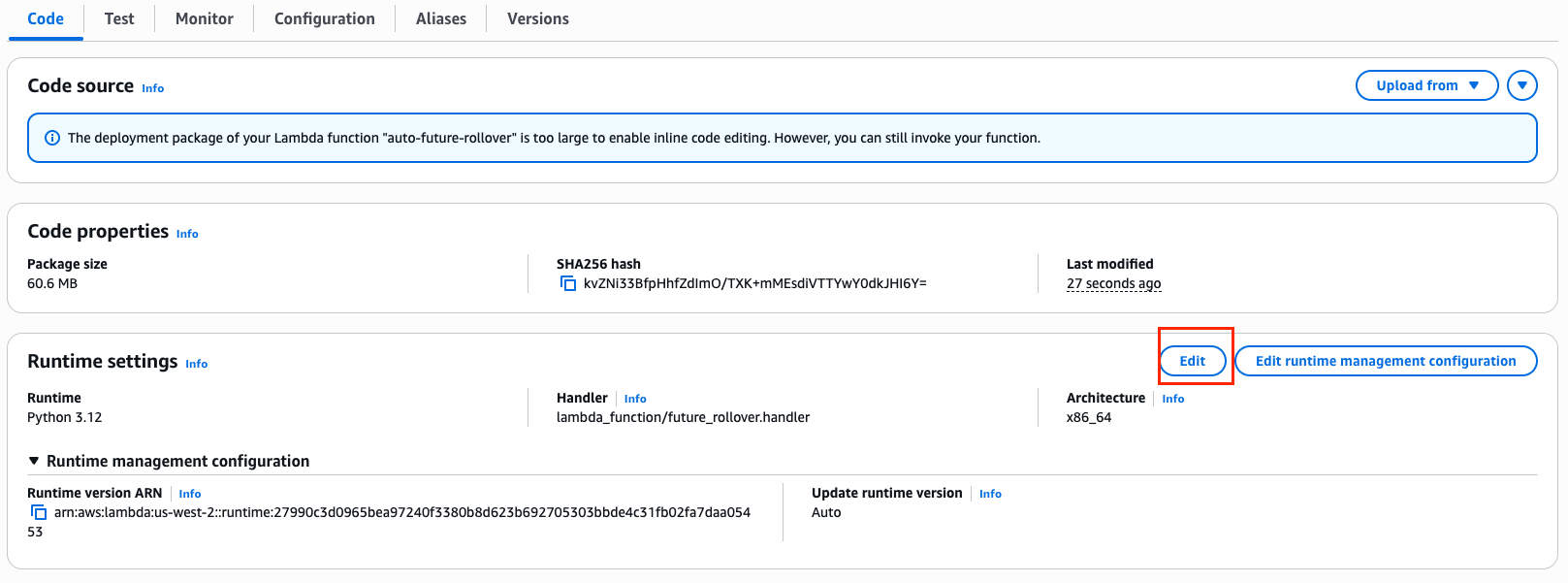Click the '27 seconds ago' last modified timestamp

click(x=1113, y=283)
